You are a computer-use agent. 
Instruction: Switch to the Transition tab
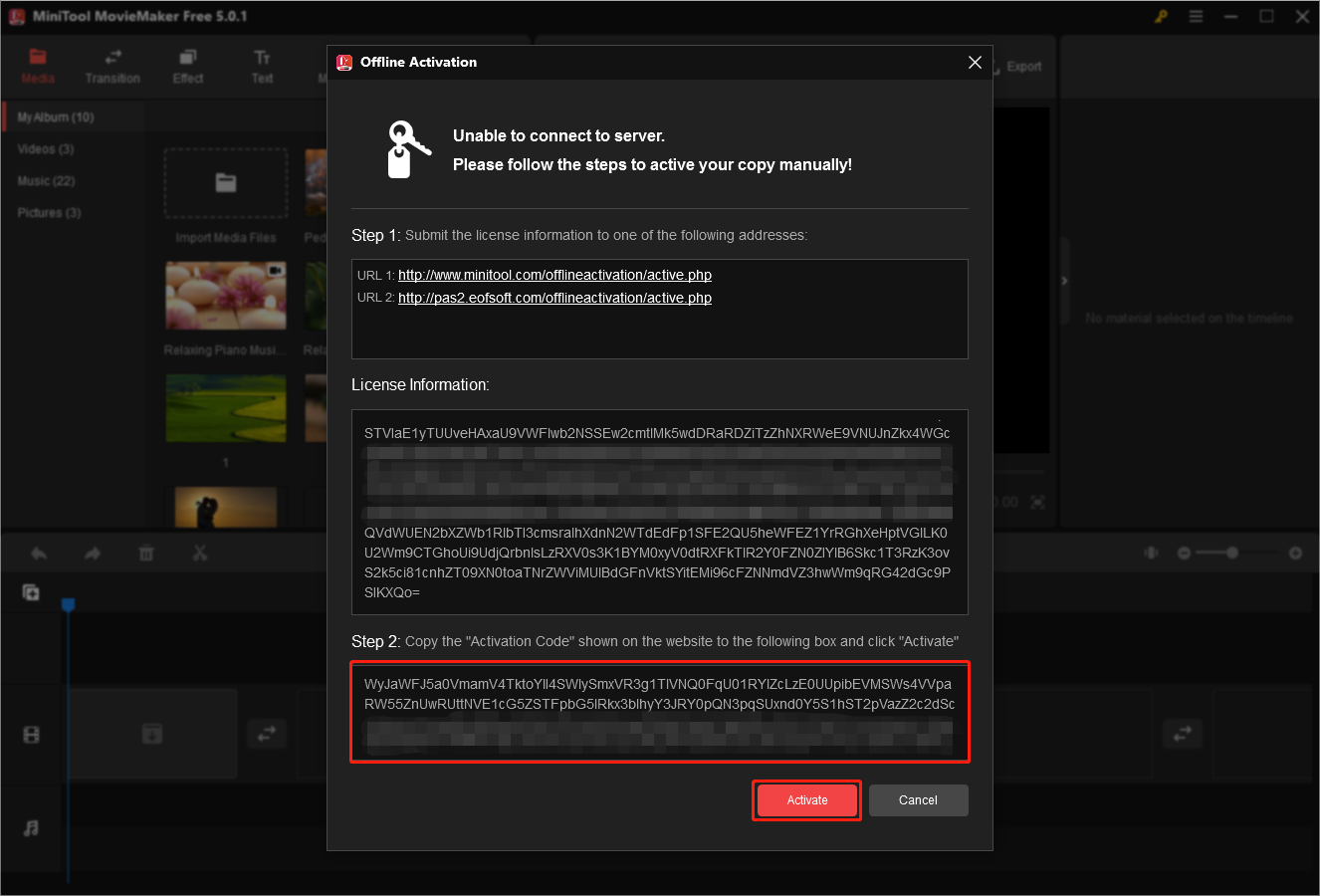point(112,67)
